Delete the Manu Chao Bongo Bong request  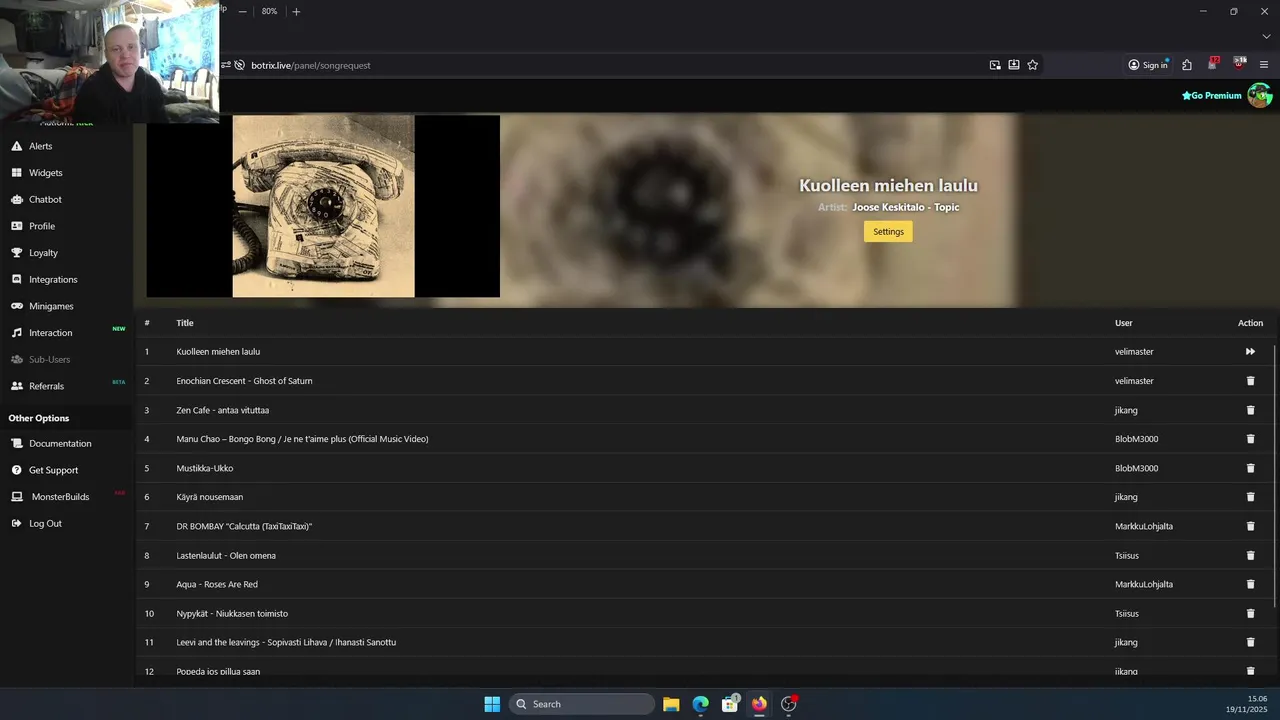(x=1250, y=439)
